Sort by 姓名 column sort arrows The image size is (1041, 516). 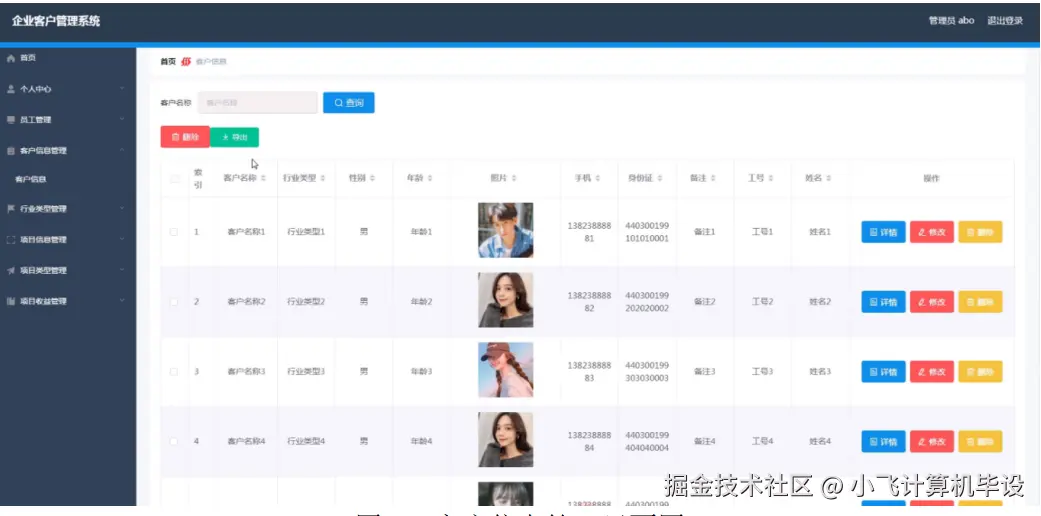[x=829, y=179]
